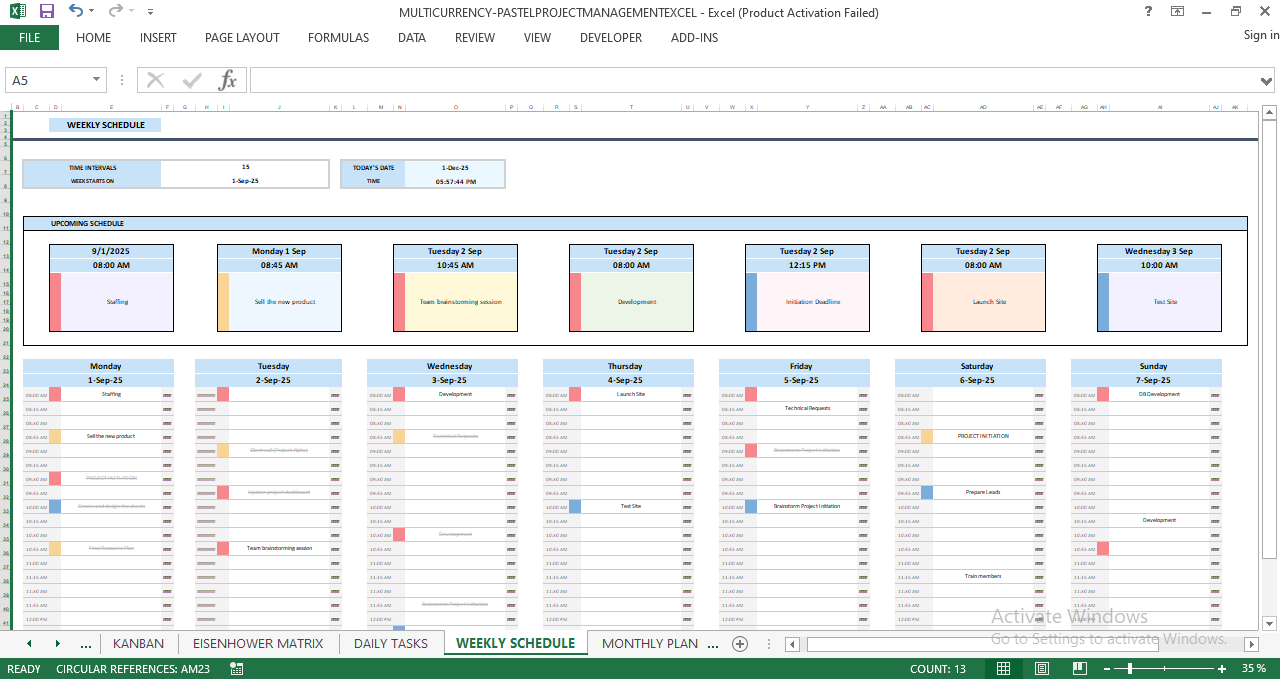This screenshot has height=679, width=1280.
Task: Click the Sell the new product card
Action: coord(279,301)
